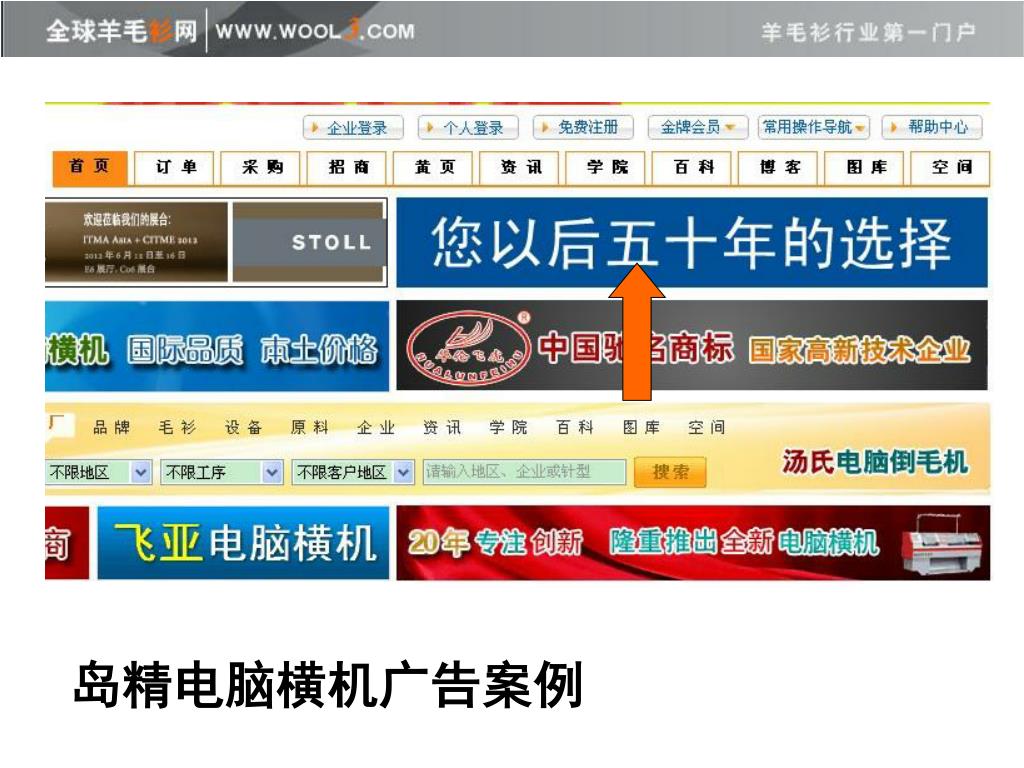Switch to the 百科 main nav tab
The width and height of the screenshot is (1024, 768).
tap(692, 168)
